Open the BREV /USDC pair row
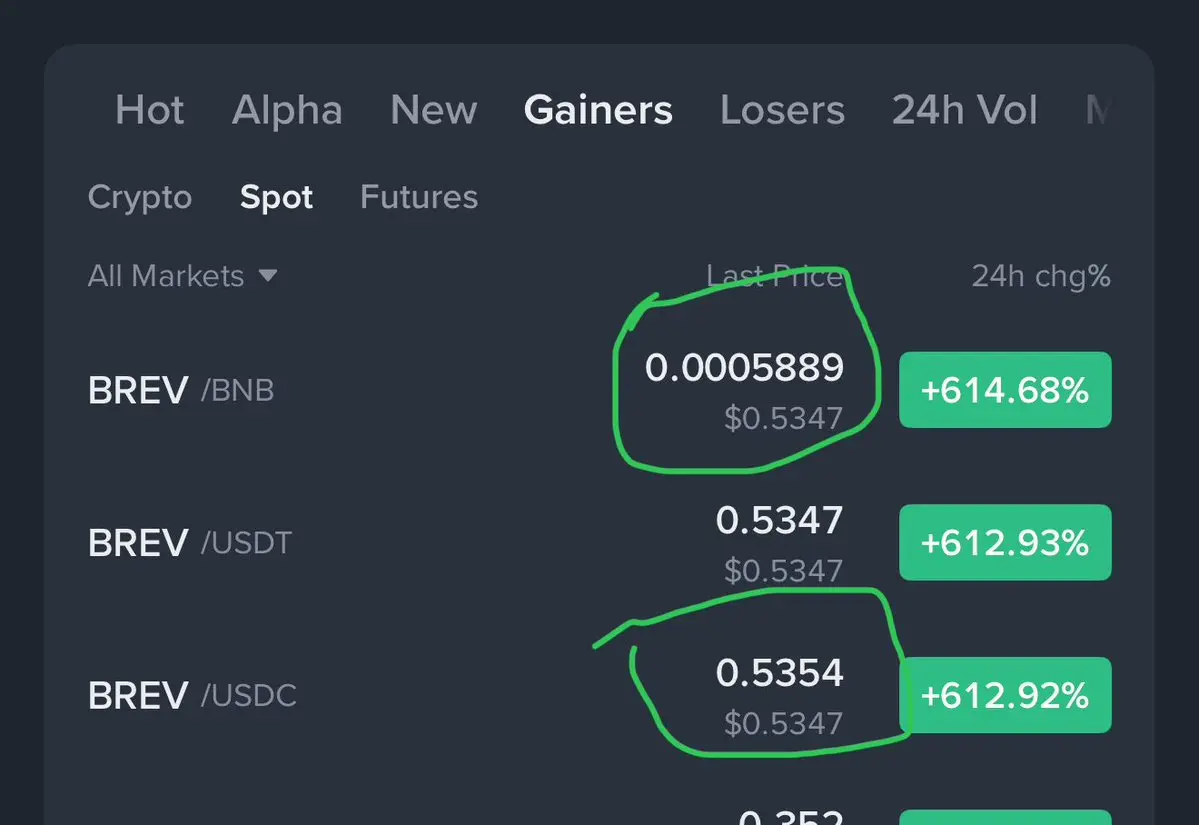This screenshot has width=1199, height=825. pyautogui.click(x=192, y=695)
